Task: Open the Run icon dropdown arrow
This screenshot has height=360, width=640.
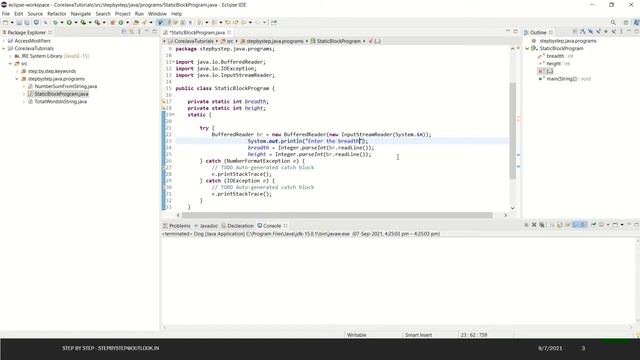Action: pyautogui.click(x=76, y=22)
